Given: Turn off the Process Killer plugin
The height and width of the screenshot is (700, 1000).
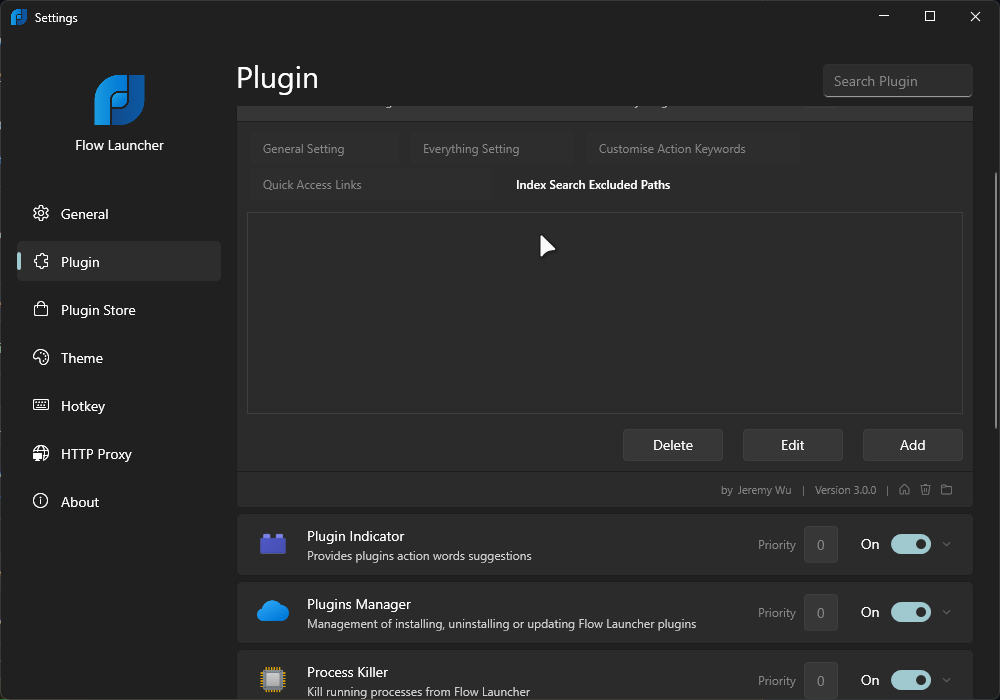Looking at the screenshot, I should pyautogui.click(x=910, y=680).
